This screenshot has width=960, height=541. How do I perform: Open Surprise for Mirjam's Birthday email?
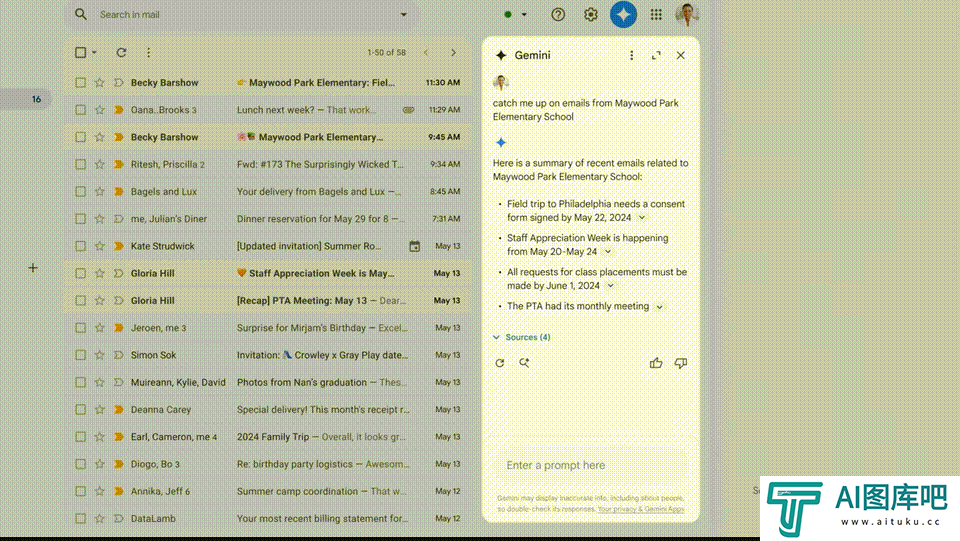tap(322, 328)
